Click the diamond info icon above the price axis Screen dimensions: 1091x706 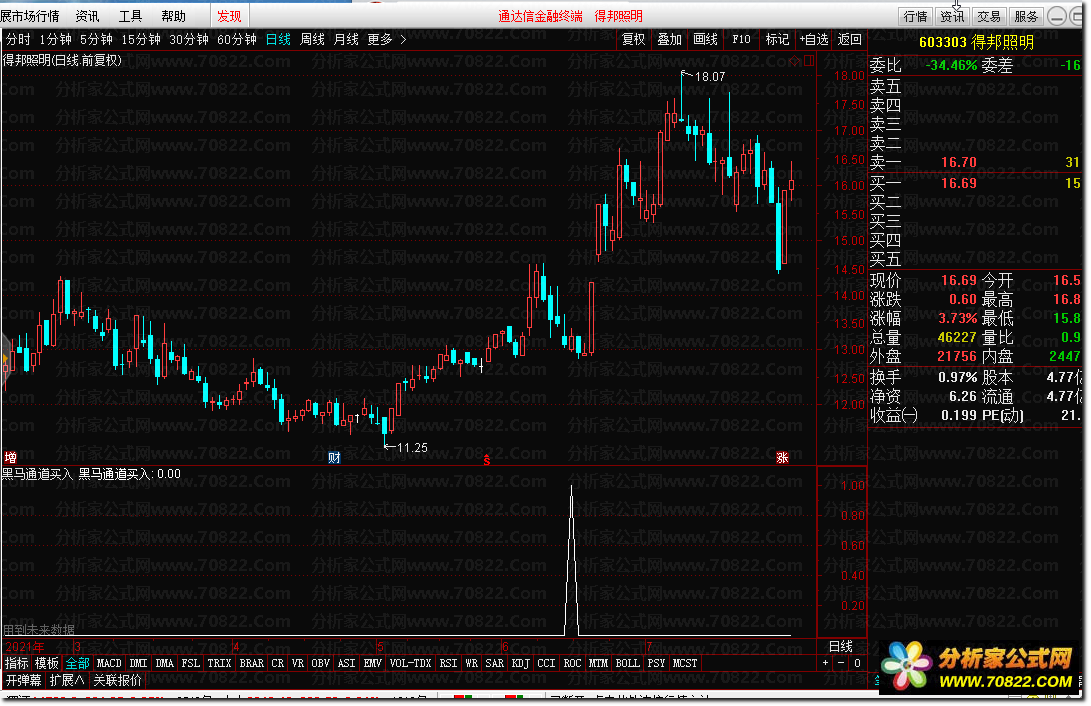coord(794,61)
